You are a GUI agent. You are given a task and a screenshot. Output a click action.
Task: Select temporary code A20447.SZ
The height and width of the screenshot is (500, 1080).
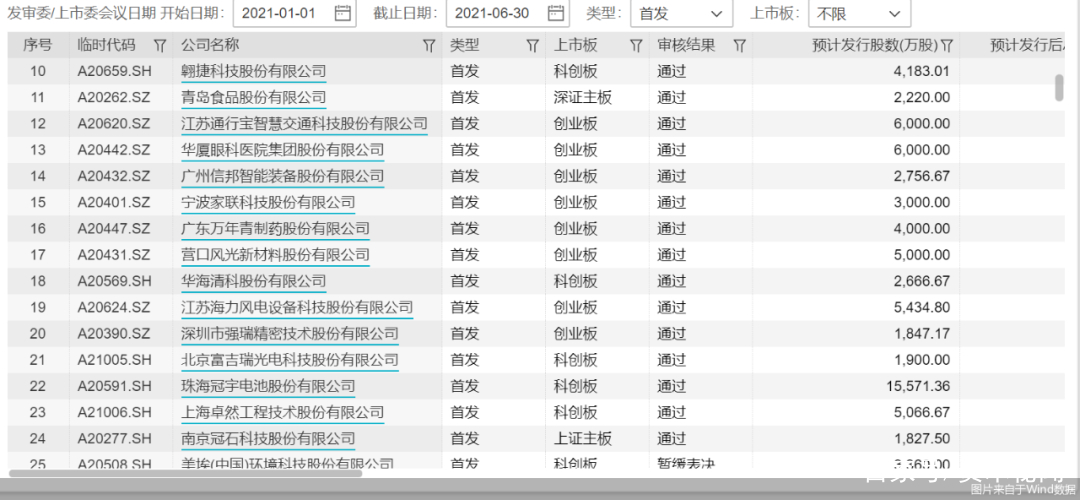(x=114, y=229)
